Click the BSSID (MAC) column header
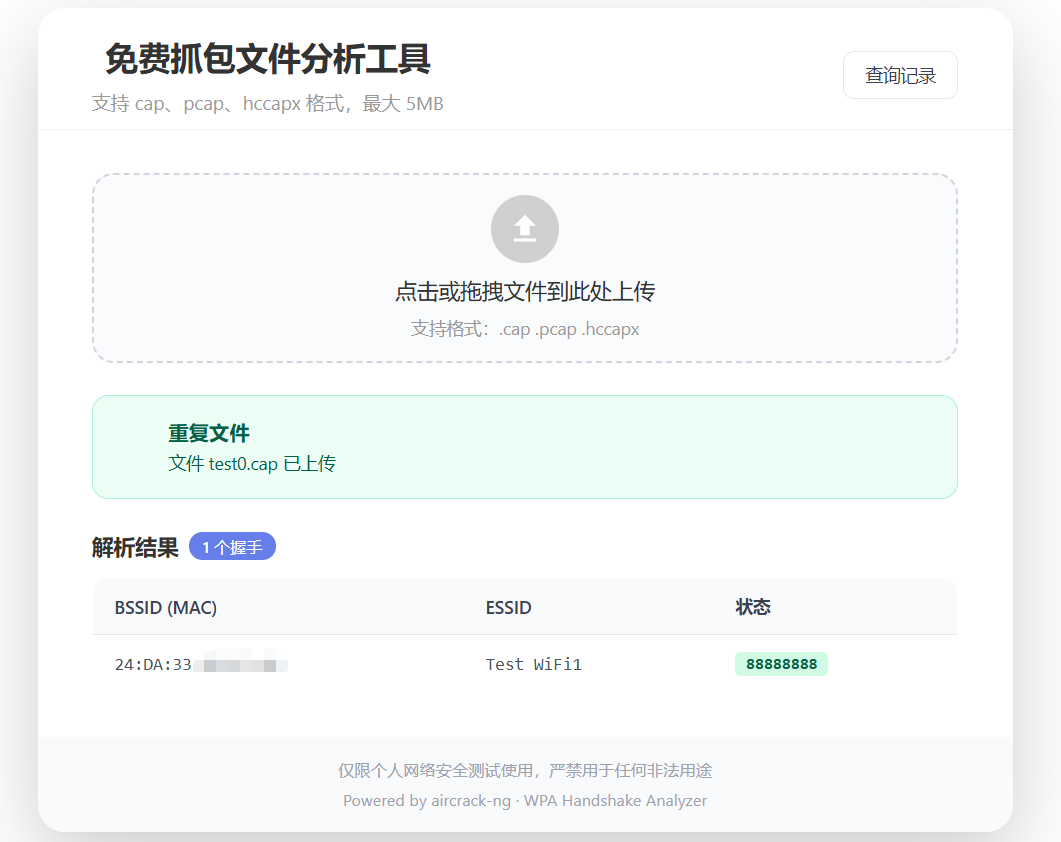1061x842 pixels. pyautogui.click(x=166, y=608)
